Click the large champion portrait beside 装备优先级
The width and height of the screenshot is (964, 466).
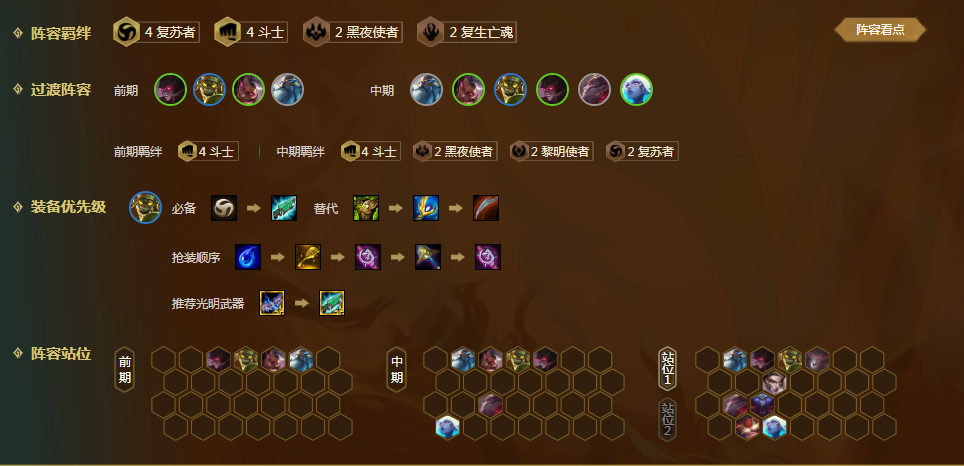(146, 207)
